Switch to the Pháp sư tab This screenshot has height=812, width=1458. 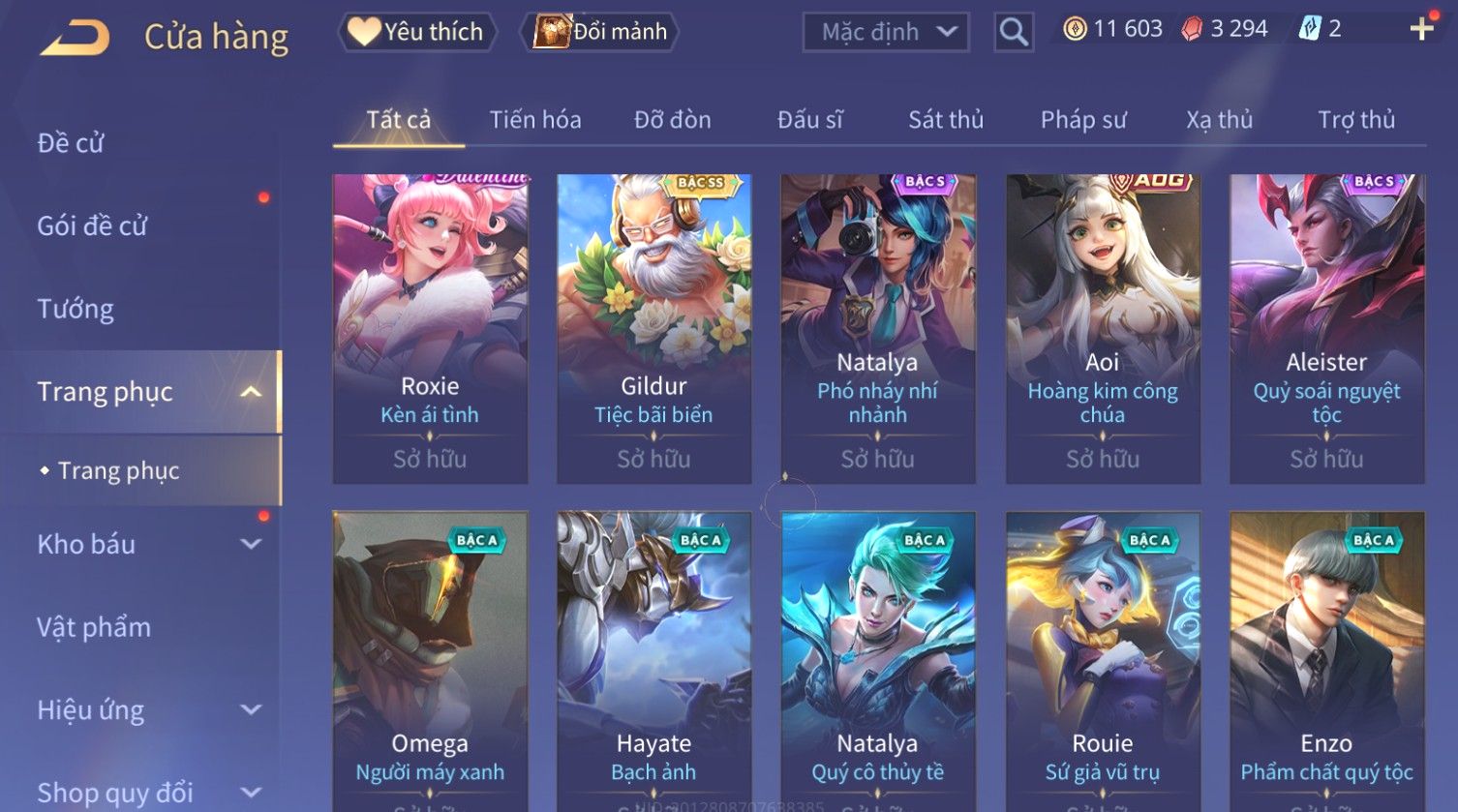click(1083, 120)
